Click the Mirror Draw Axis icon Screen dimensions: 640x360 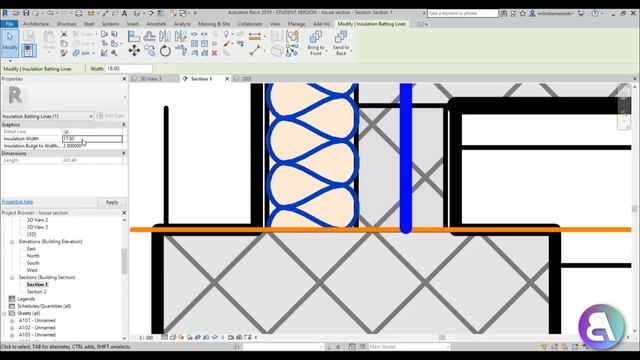(180, 36)
